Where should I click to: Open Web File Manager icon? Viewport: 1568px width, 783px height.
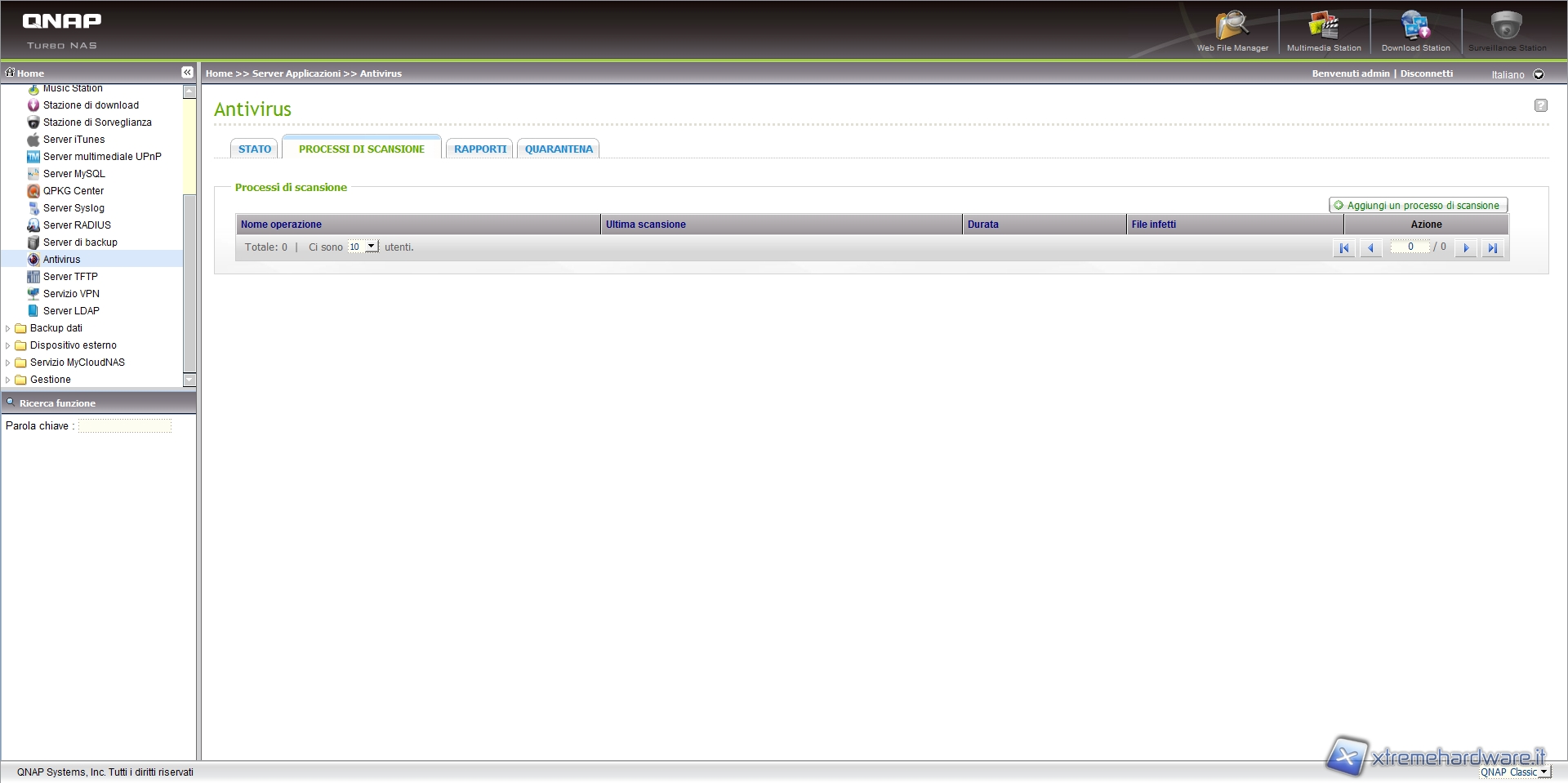pyautogui.click(x=1232, y=26)
